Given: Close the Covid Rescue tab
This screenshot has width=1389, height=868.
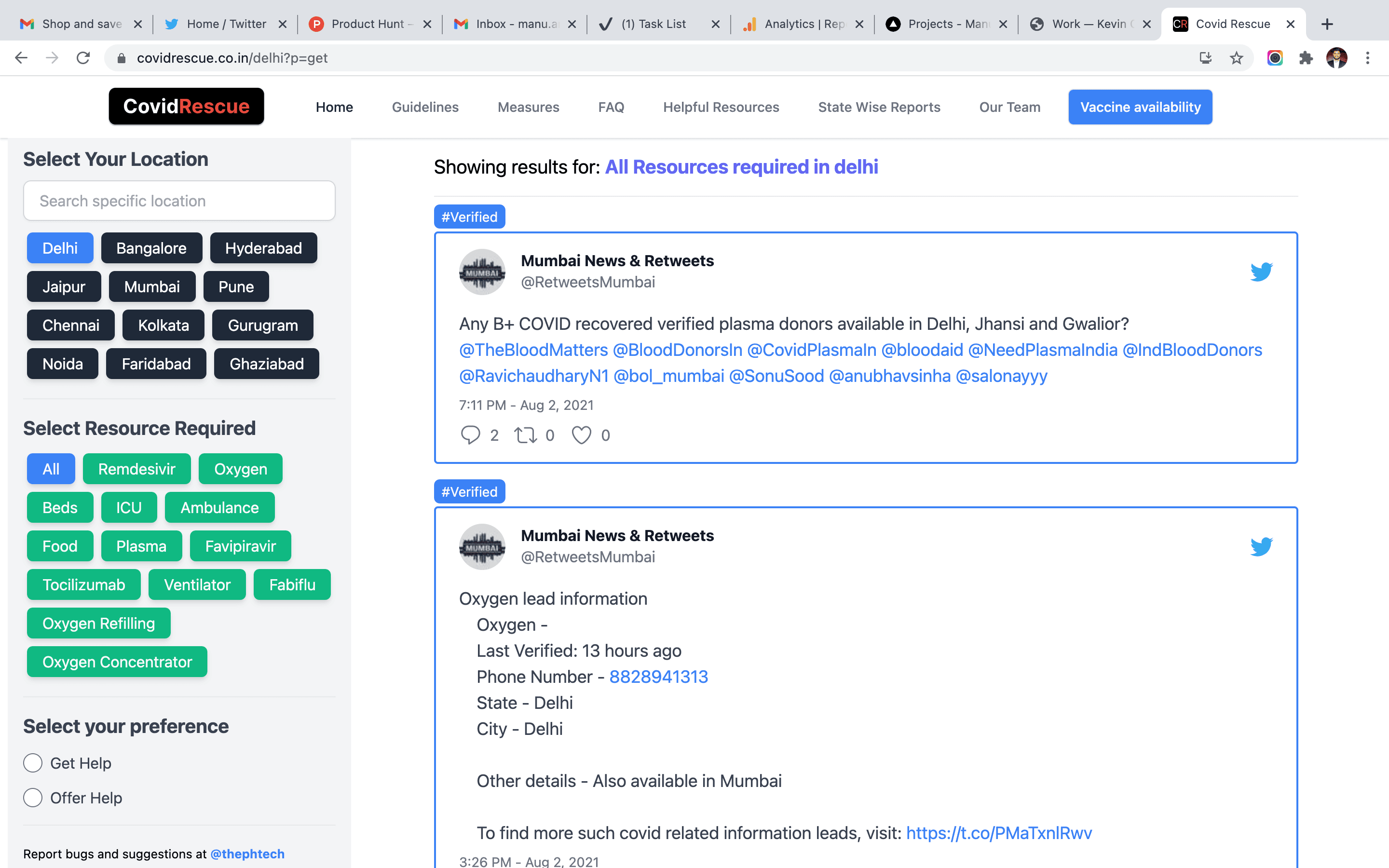Looking at the screenshot, I should [1290, 24].
